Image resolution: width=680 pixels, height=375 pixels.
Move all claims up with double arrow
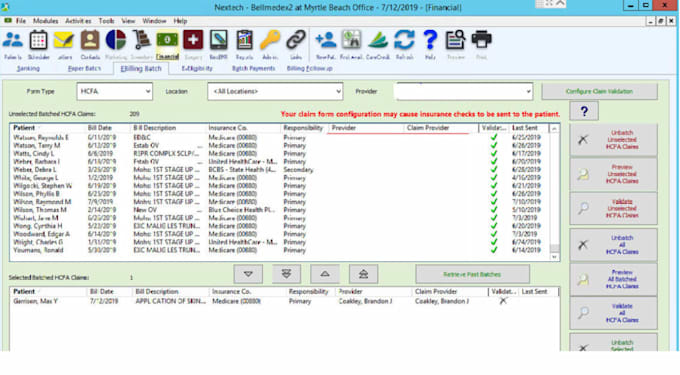[363, 274]
